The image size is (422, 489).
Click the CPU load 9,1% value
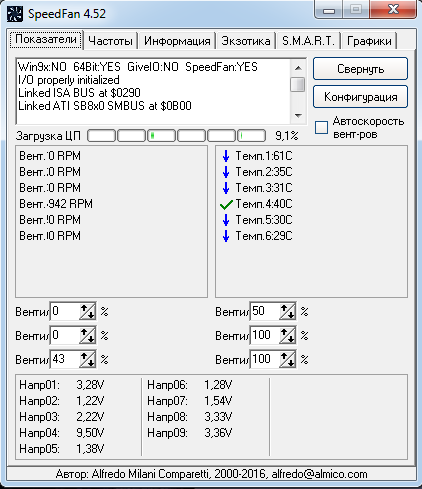click(287, 136)
